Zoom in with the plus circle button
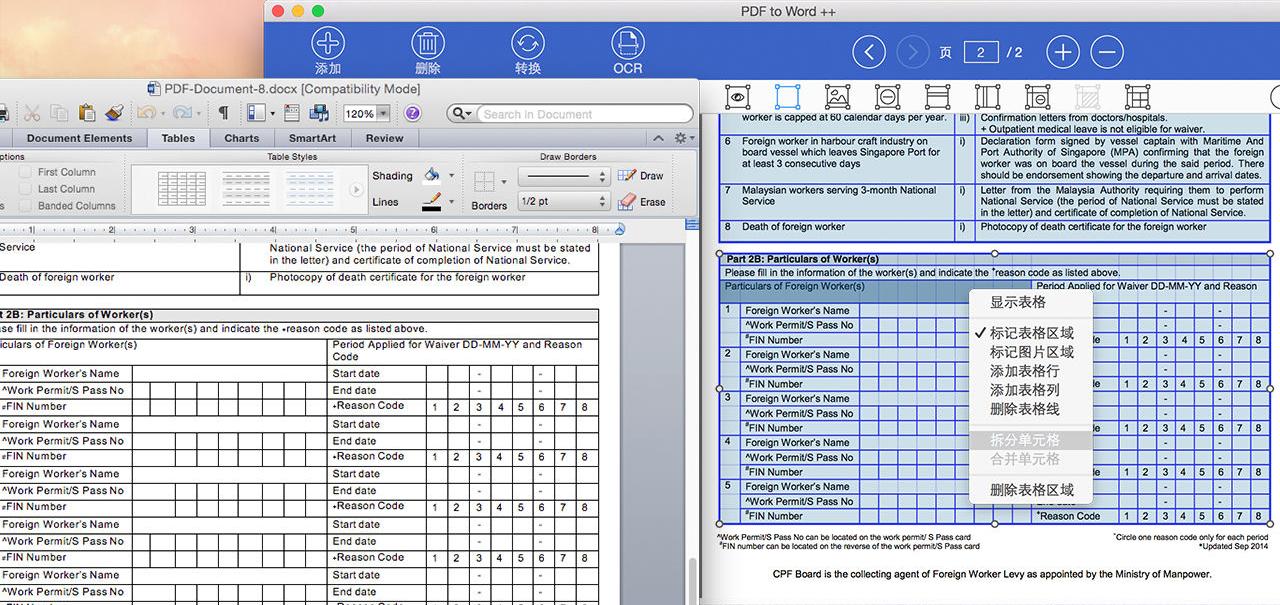The image size is (1280, 605). (x=1063, y=52)
